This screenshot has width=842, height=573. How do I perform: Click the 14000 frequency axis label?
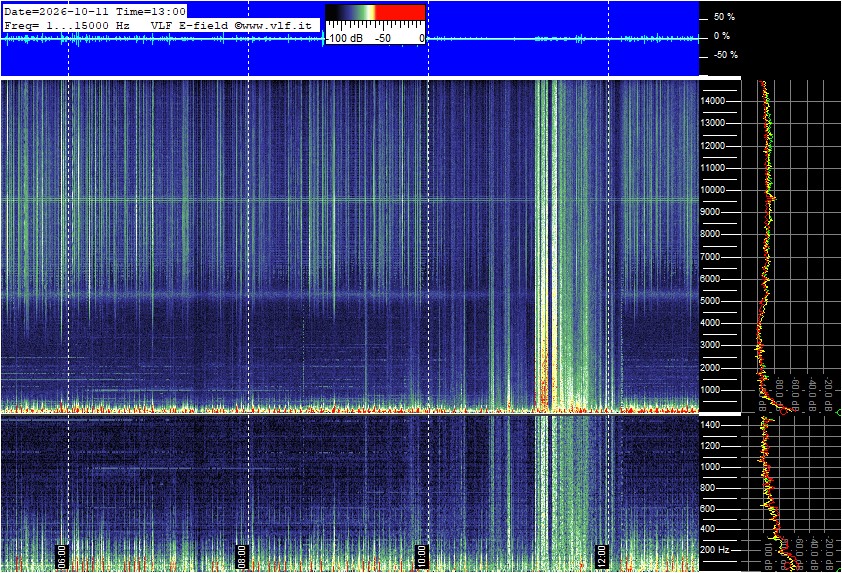(713, 101)
